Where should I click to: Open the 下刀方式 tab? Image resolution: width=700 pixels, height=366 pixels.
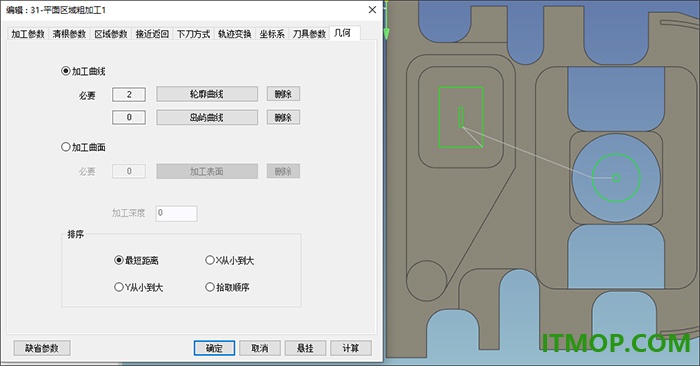[193, 34]
